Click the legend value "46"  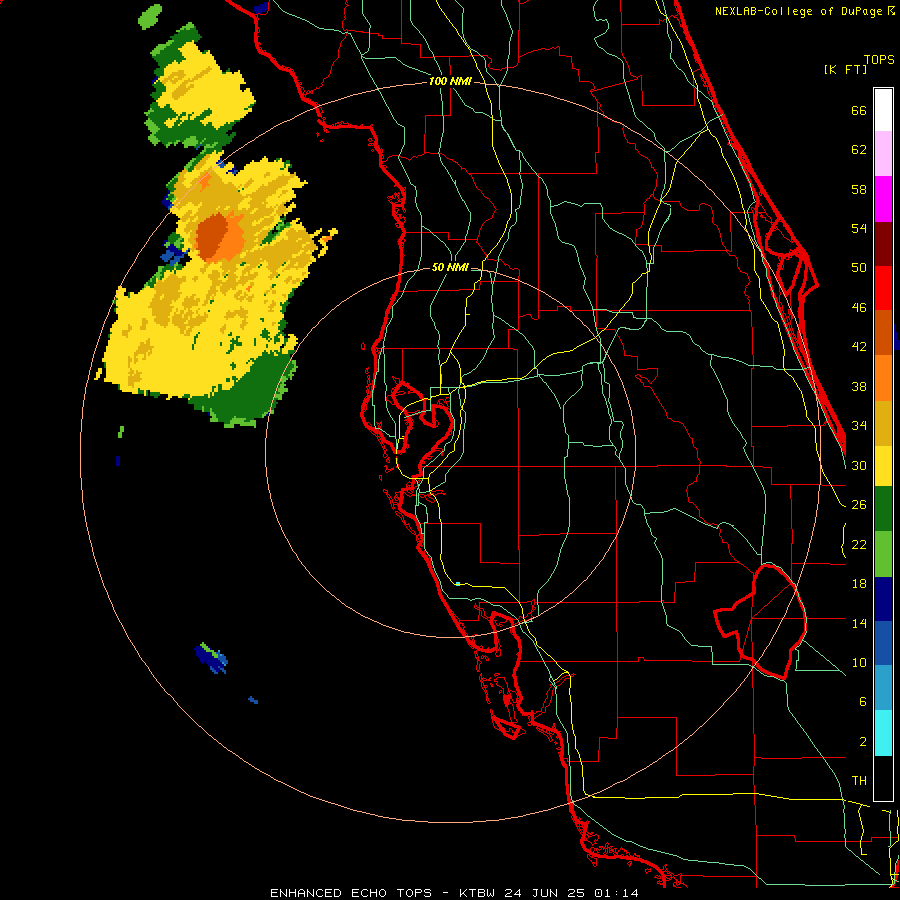pyautogui.click(x=859, y=308)
